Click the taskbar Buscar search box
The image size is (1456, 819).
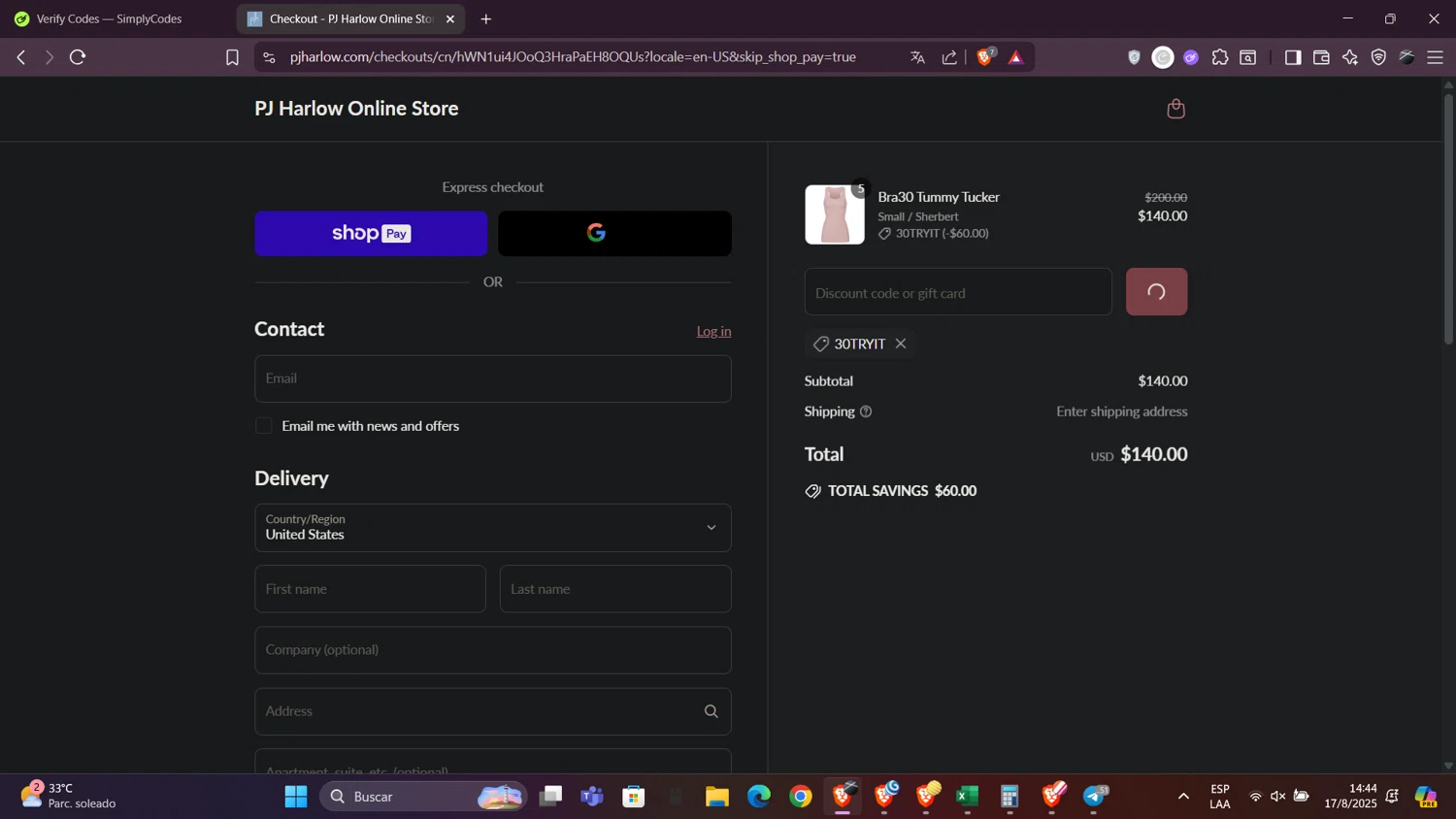coord(424,797)
